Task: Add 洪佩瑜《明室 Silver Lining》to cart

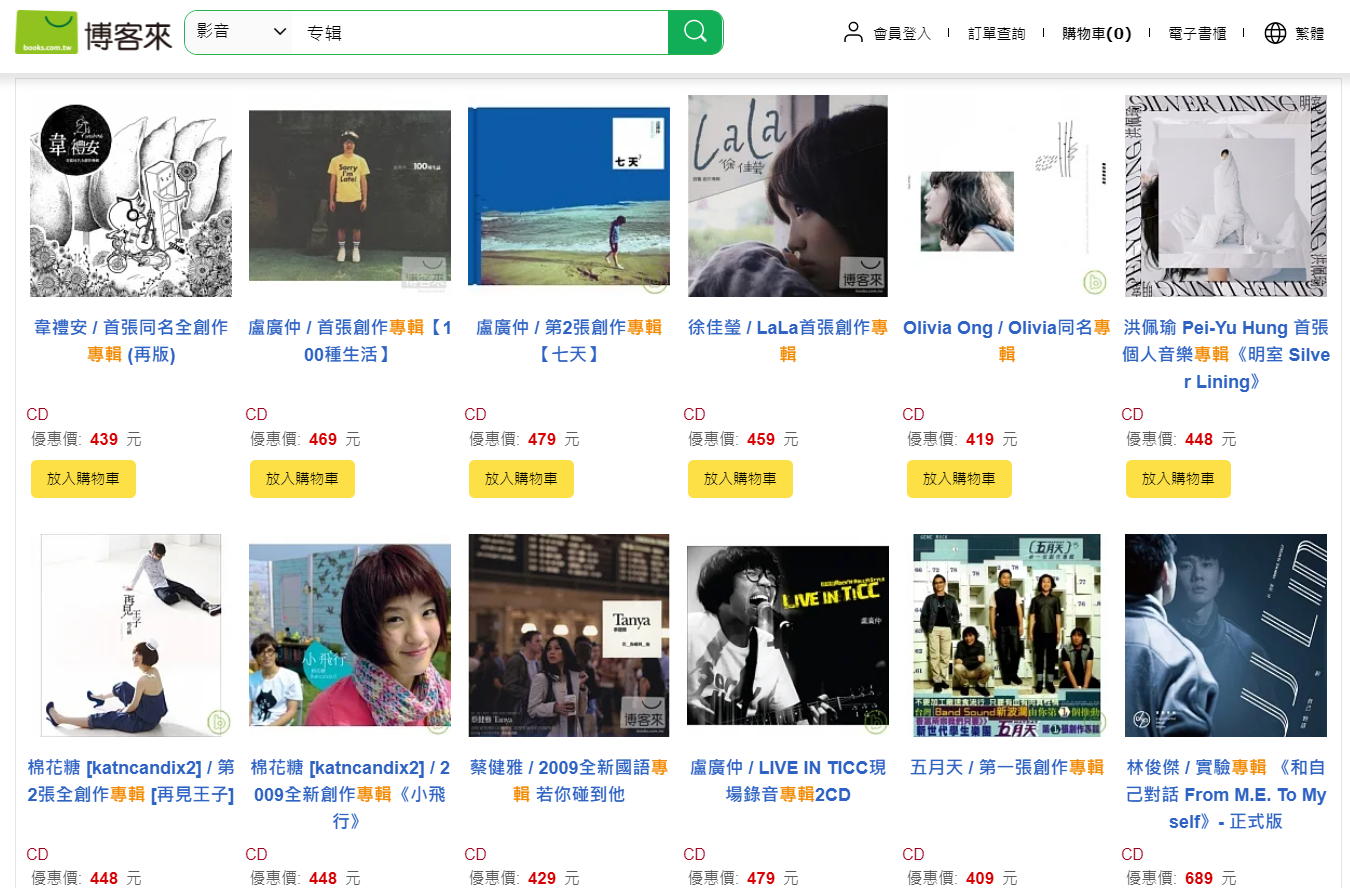Action: point(1178,479)
